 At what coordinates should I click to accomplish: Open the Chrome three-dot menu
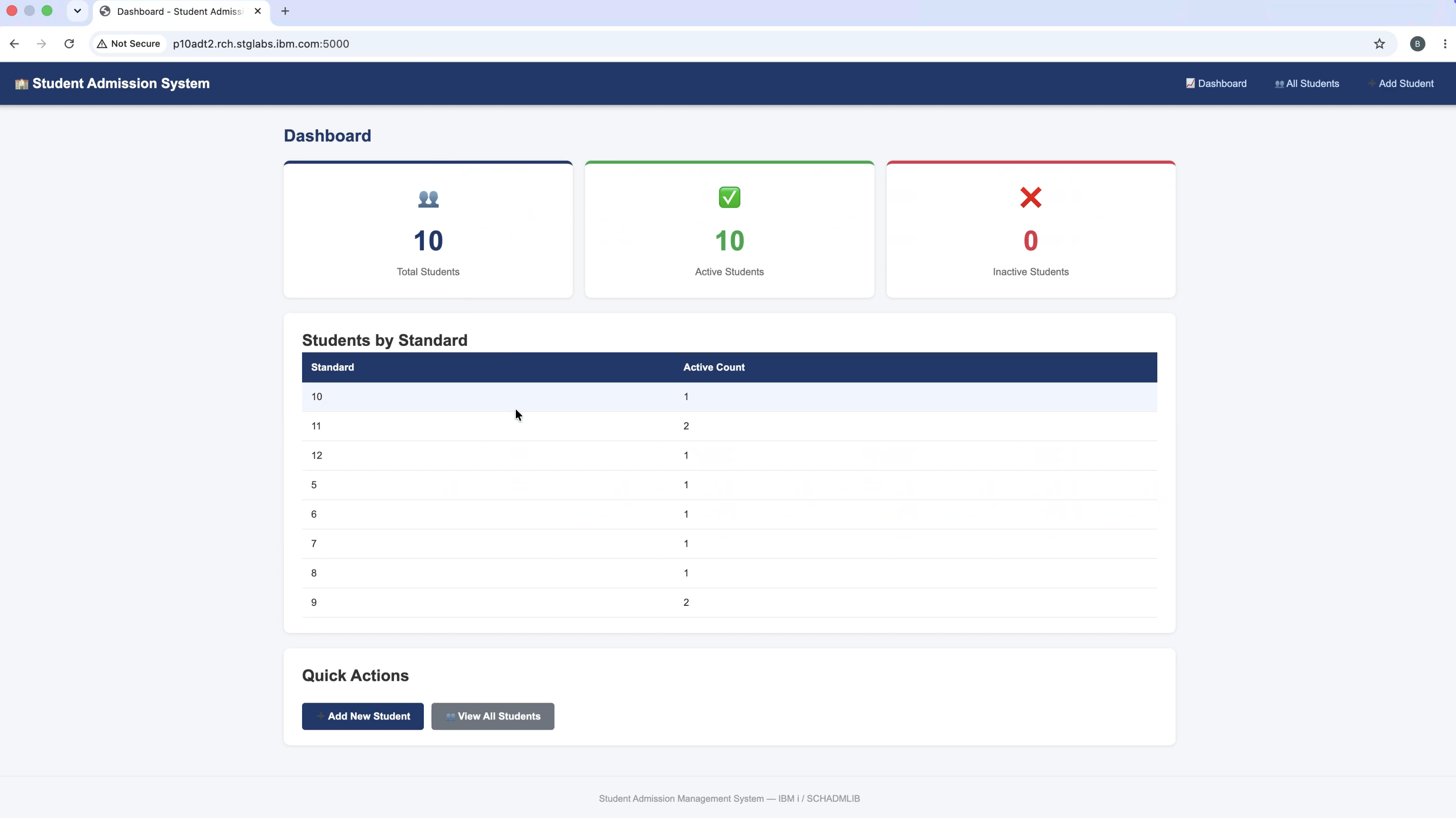pos(1445,44)
